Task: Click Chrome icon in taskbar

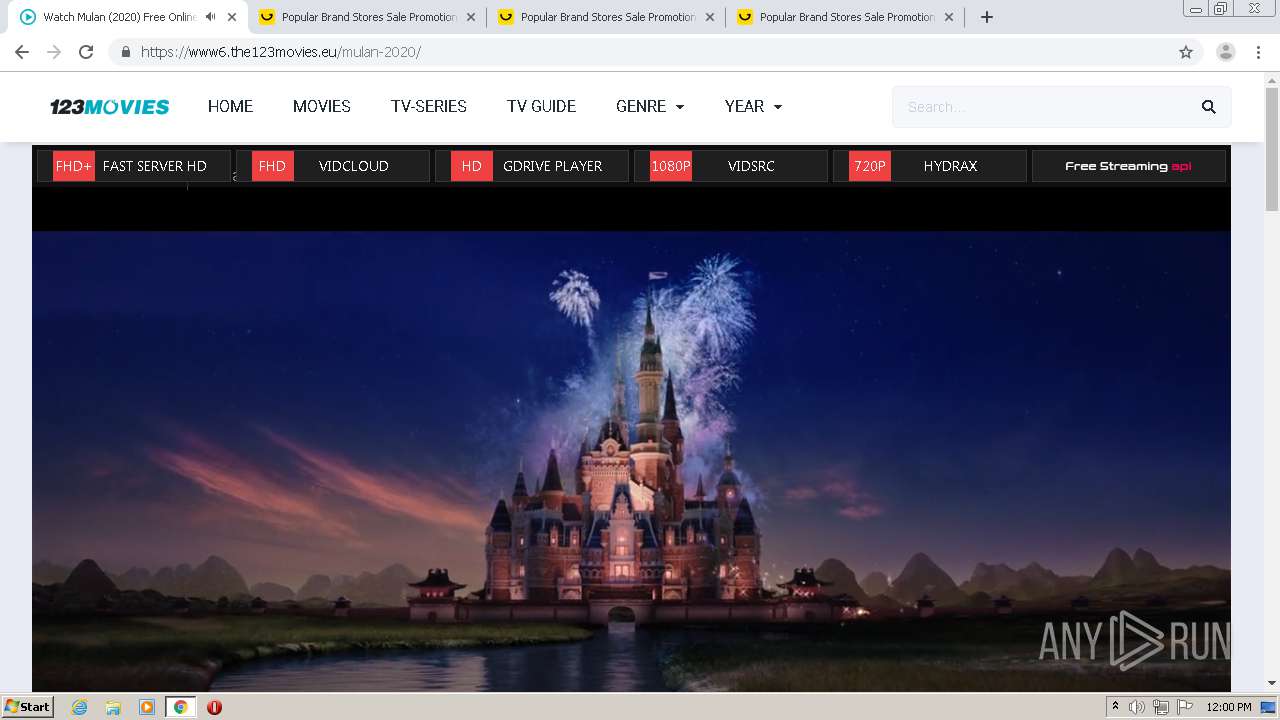Action: [x=180, y=707]
